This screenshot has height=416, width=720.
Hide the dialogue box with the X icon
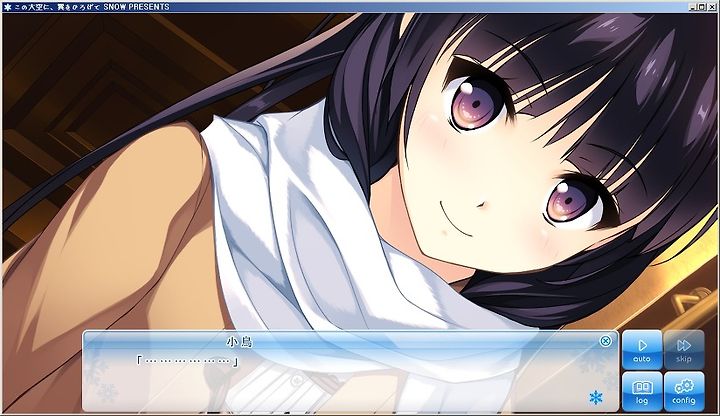tap(605, 341)
